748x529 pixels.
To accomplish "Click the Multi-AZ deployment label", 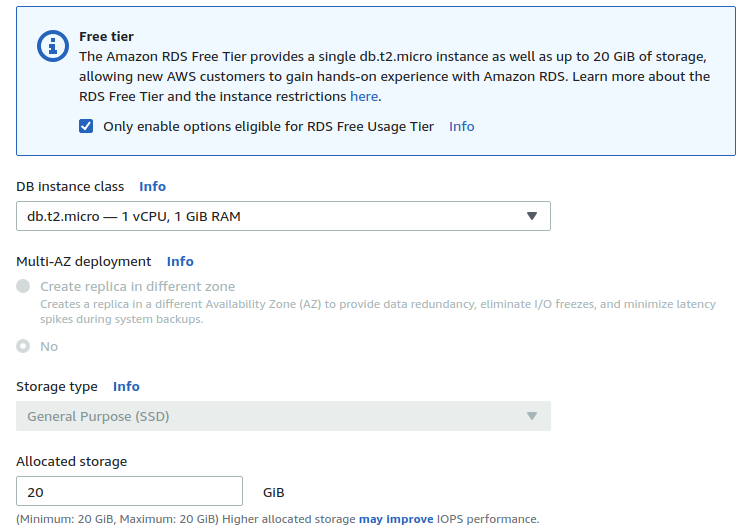I will (x=84, y=261).
